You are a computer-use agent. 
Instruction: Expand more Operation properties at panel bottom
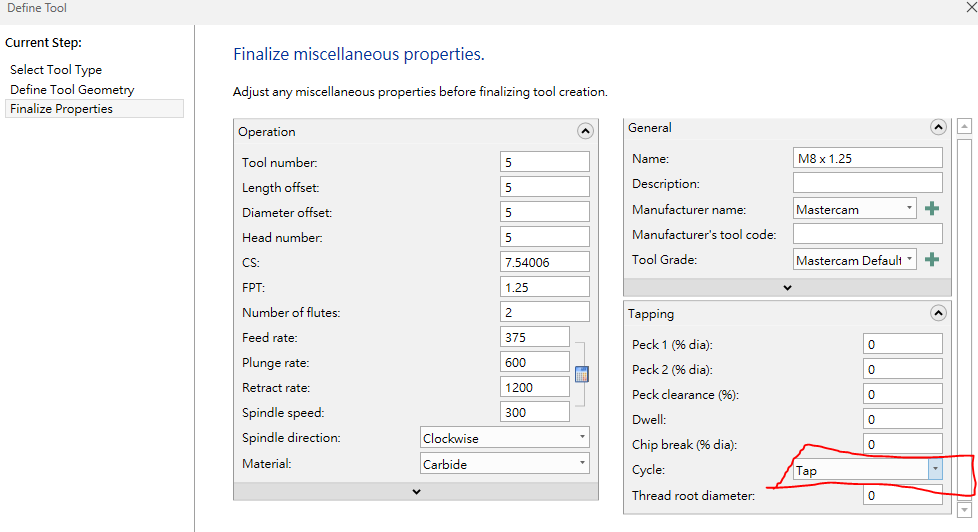(x=416, y=491)
